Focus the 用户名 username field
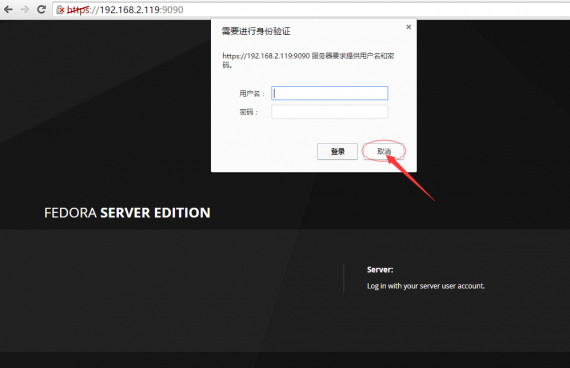The width and height of the screenshot is (570, 368). pyautogui.click(x=329, y=93)
